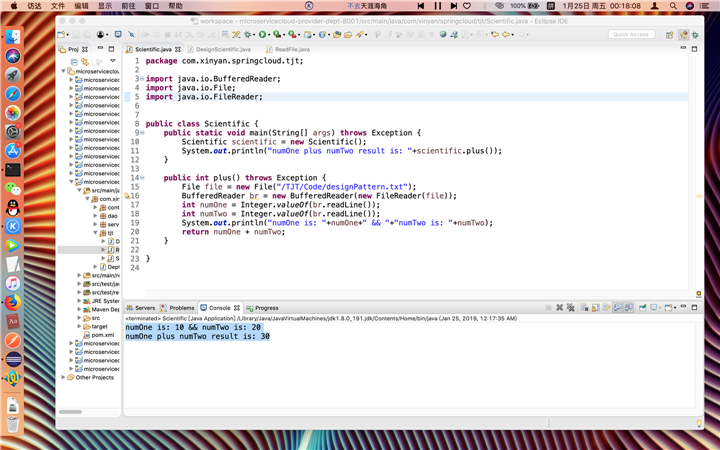Collapse the plus method fold on line 14
This screenshot has height=450, width=720.
pos(142,178)
